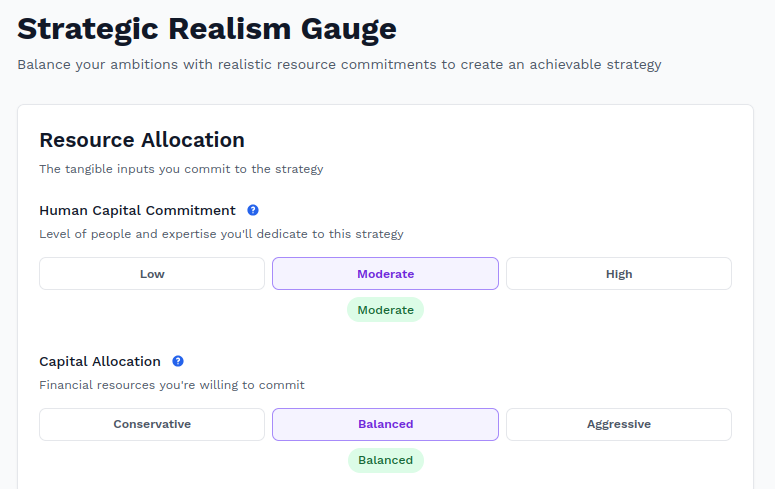
Task: Choose Balanced capital allocation button
Action: point(385,424)
